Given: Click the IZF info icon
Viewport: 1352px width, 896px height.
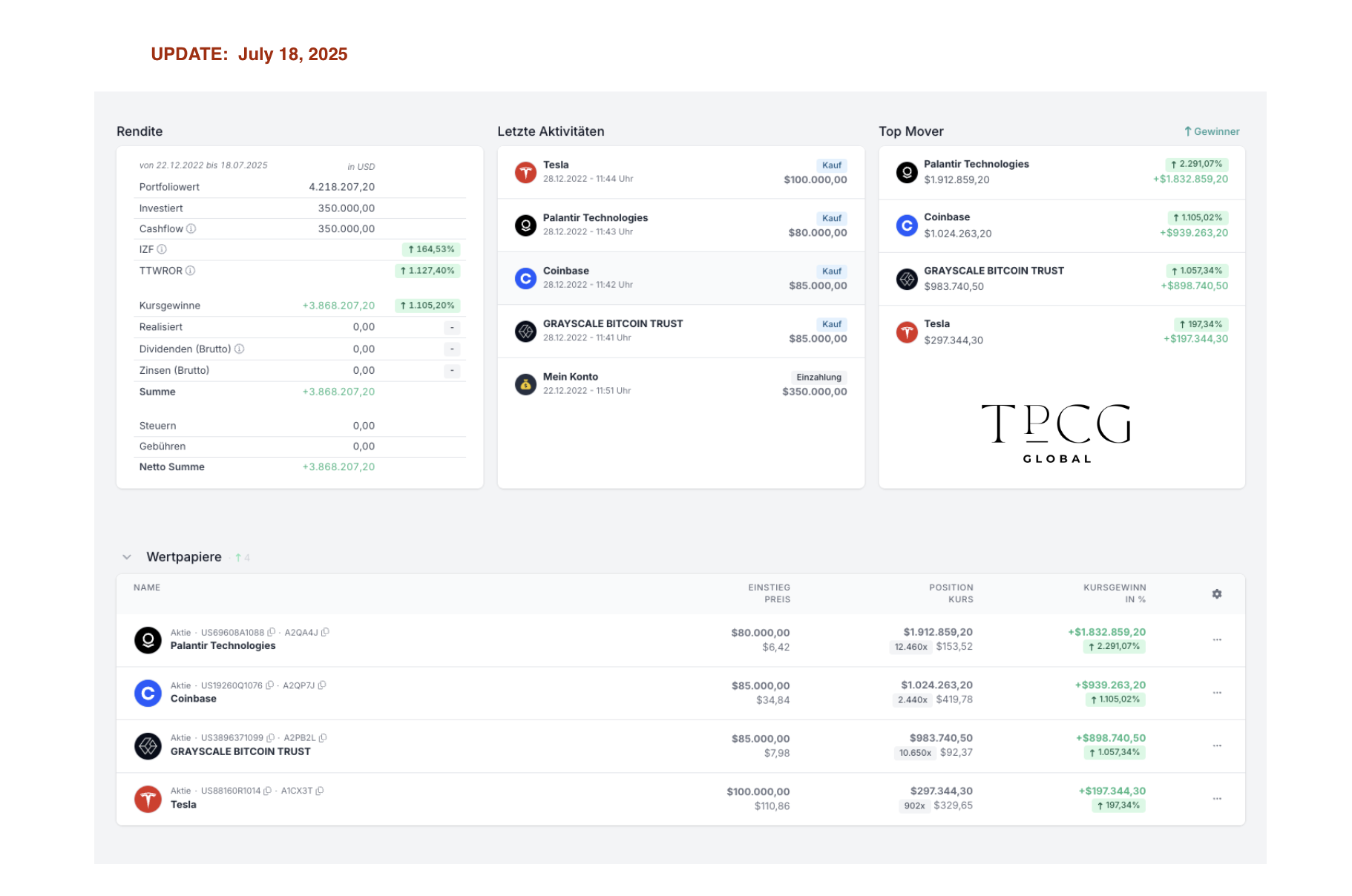Looking at the screenshot, I should pos(162,249).
